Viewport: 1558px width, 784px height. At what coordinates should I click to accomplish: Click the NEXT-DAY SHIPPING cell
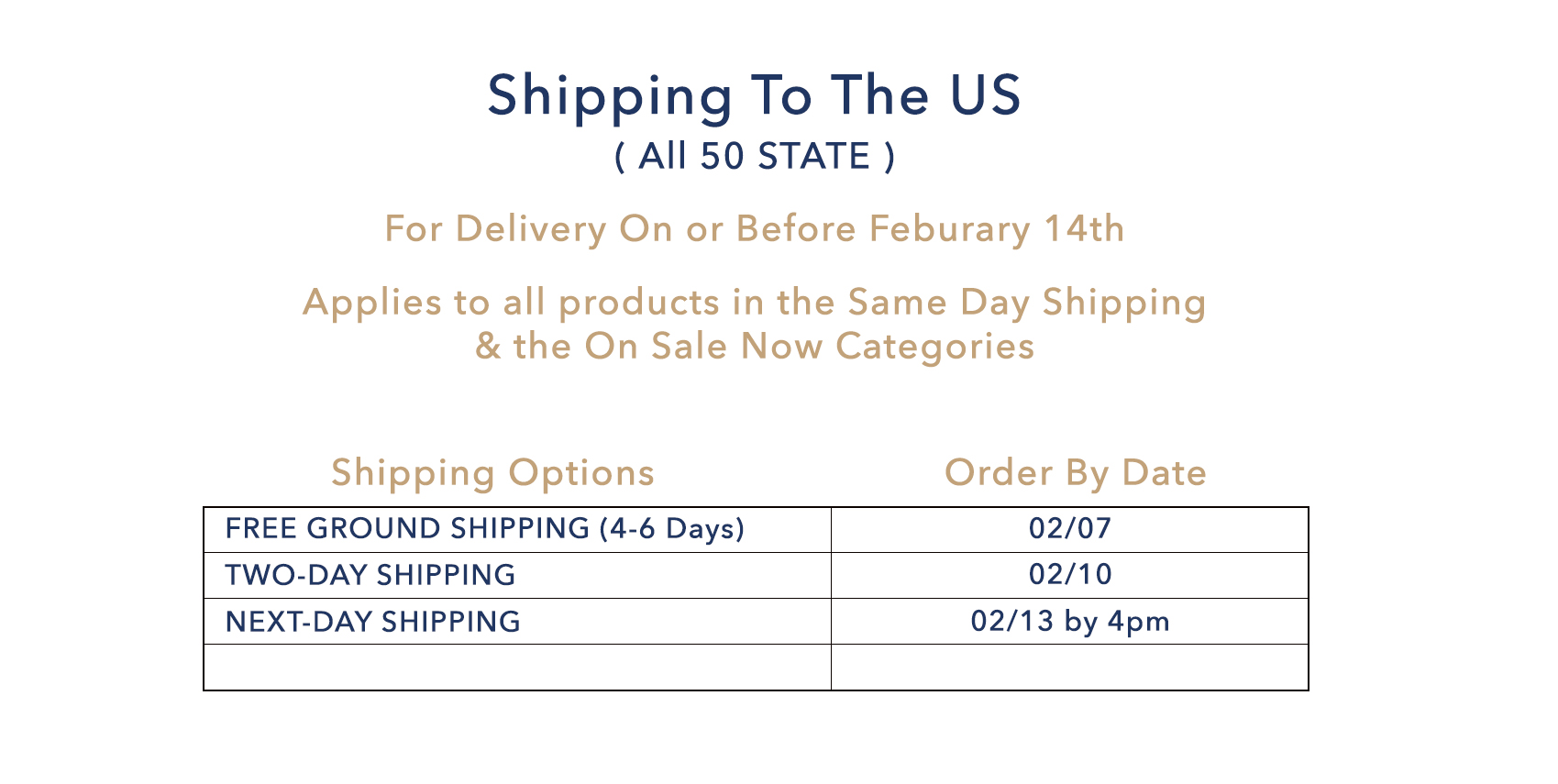tap(517, 621)
